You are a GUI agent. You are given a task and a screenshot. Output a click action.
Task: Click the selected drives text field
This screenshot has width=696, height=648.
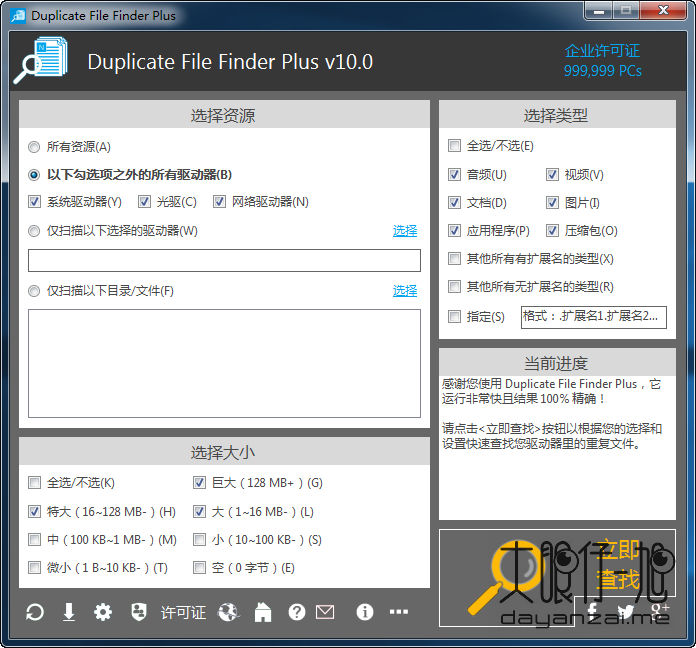[x=224, y=260]
